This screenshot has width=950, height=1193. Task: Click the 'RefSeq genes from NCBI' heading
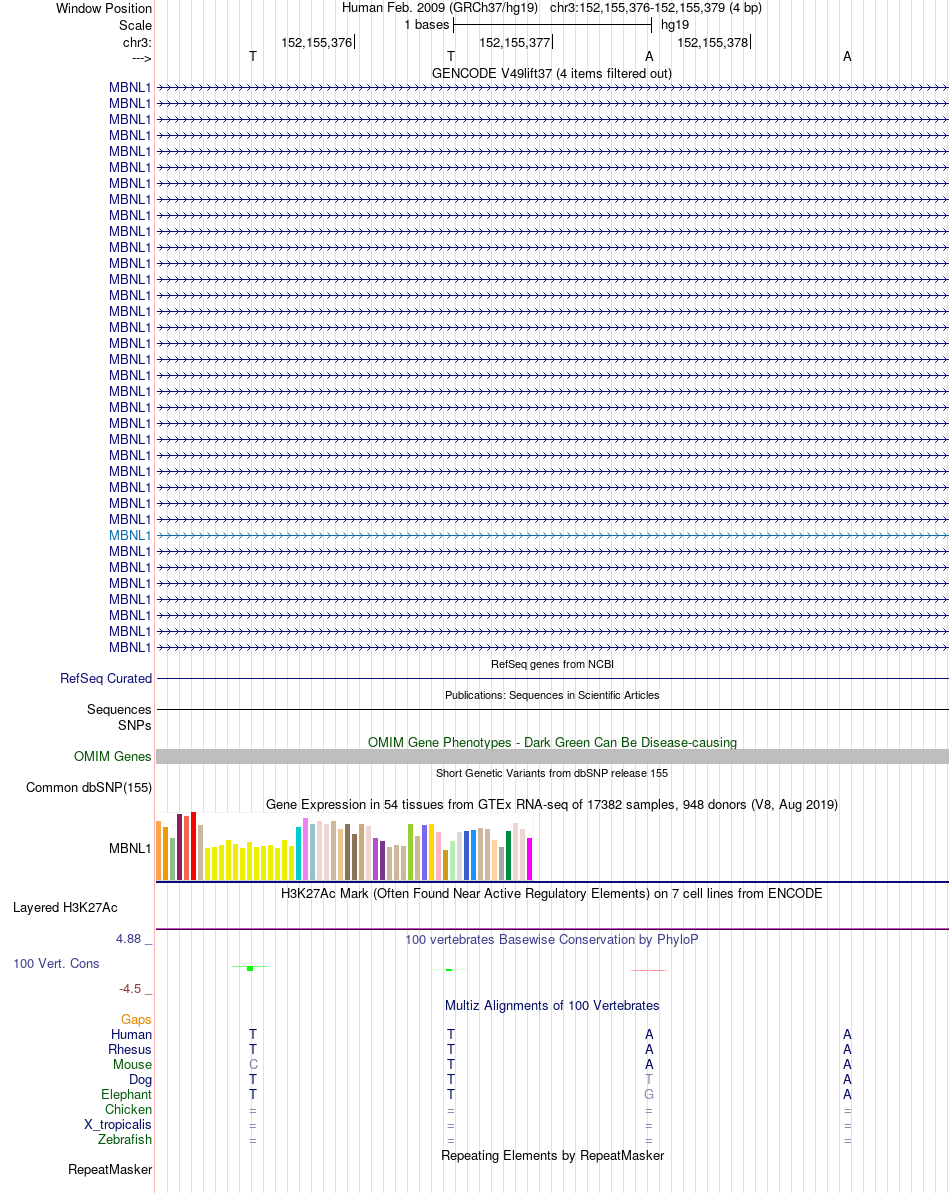552,664
